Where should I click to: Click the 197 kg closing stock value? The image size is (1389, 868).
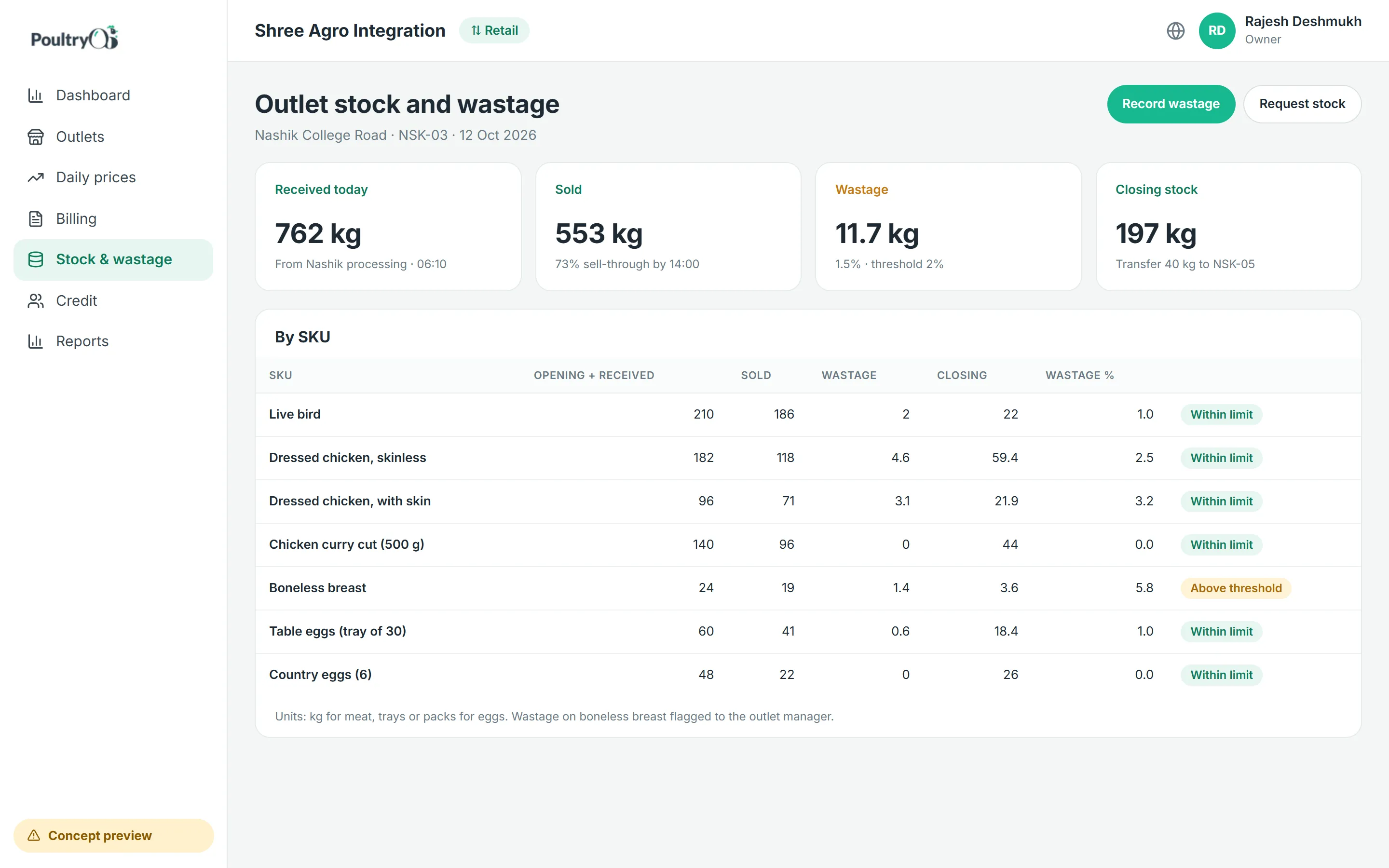pos(1156,234)
